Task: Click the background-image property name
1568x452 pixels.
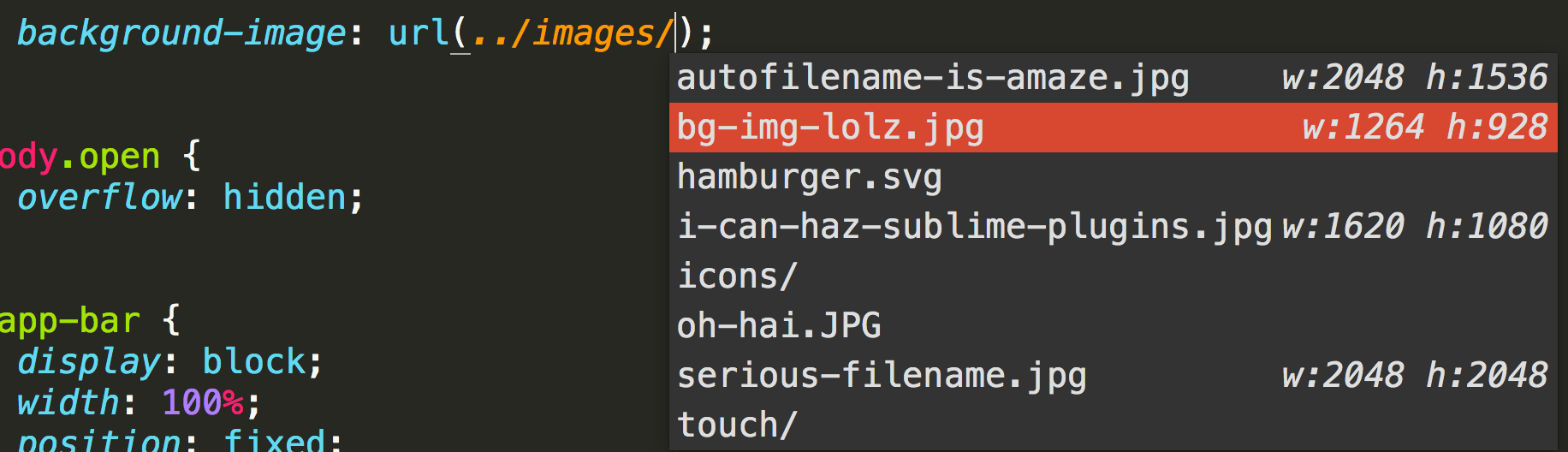Action: click(181, 33)
